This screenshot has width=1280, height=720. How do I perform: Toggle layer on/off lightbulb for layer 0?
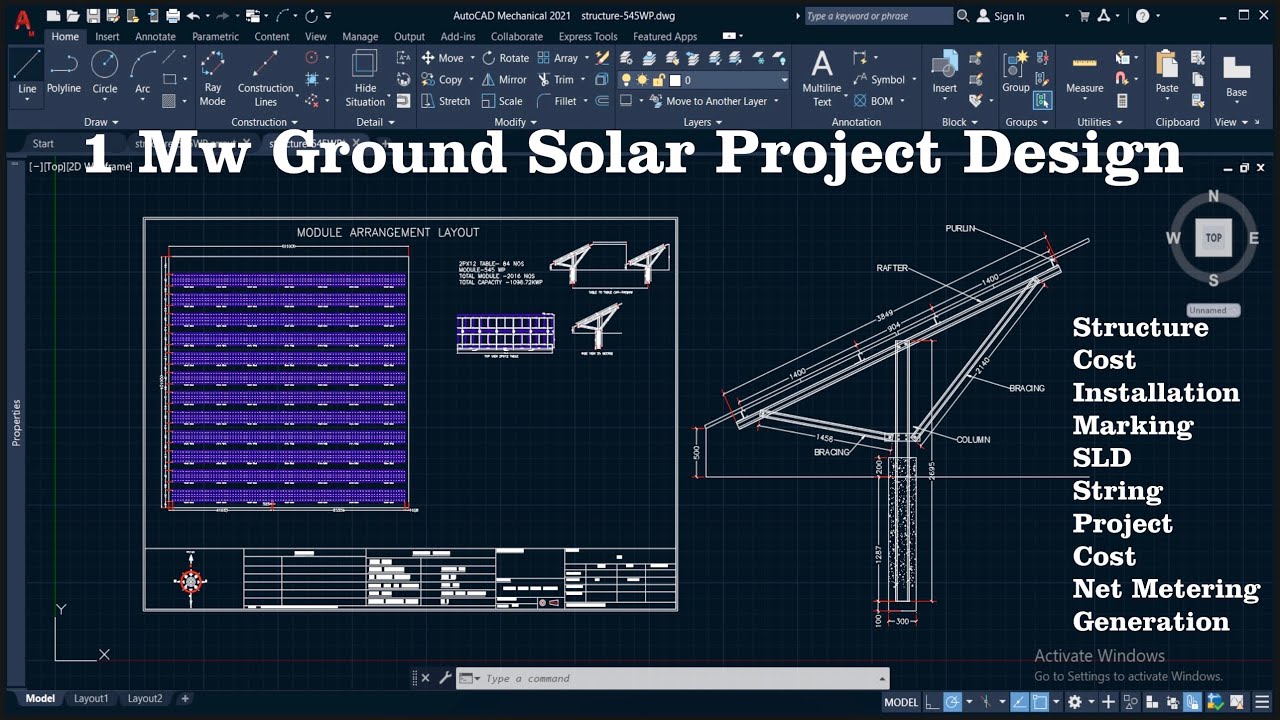coord(626,80)
